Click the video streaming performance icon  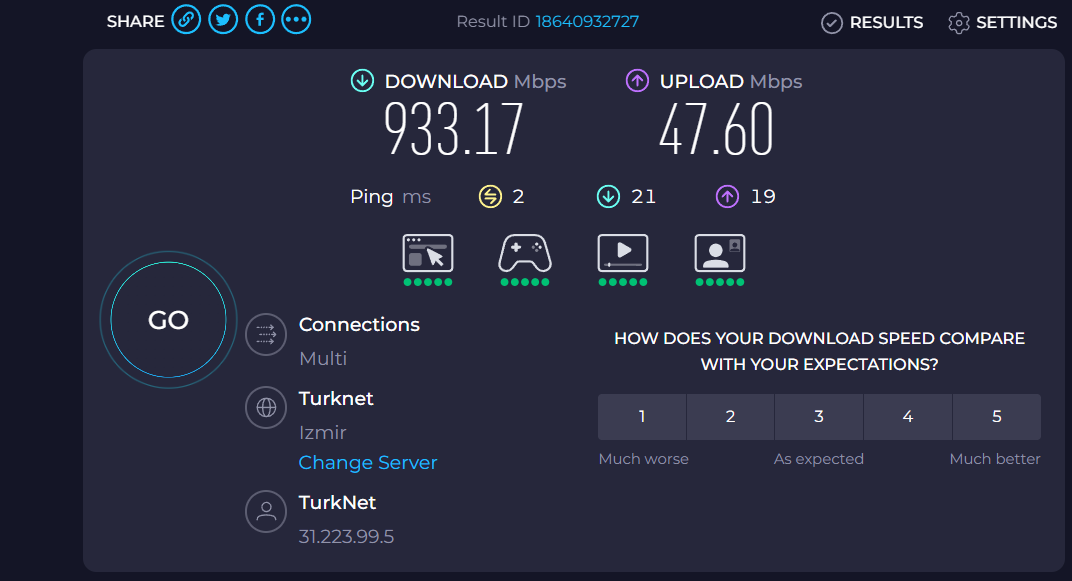623,254
